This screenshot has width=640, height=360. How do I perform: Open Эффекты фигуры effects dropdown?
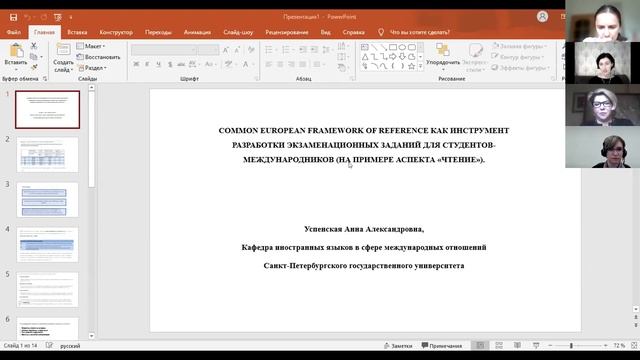(x=520, y=68)
